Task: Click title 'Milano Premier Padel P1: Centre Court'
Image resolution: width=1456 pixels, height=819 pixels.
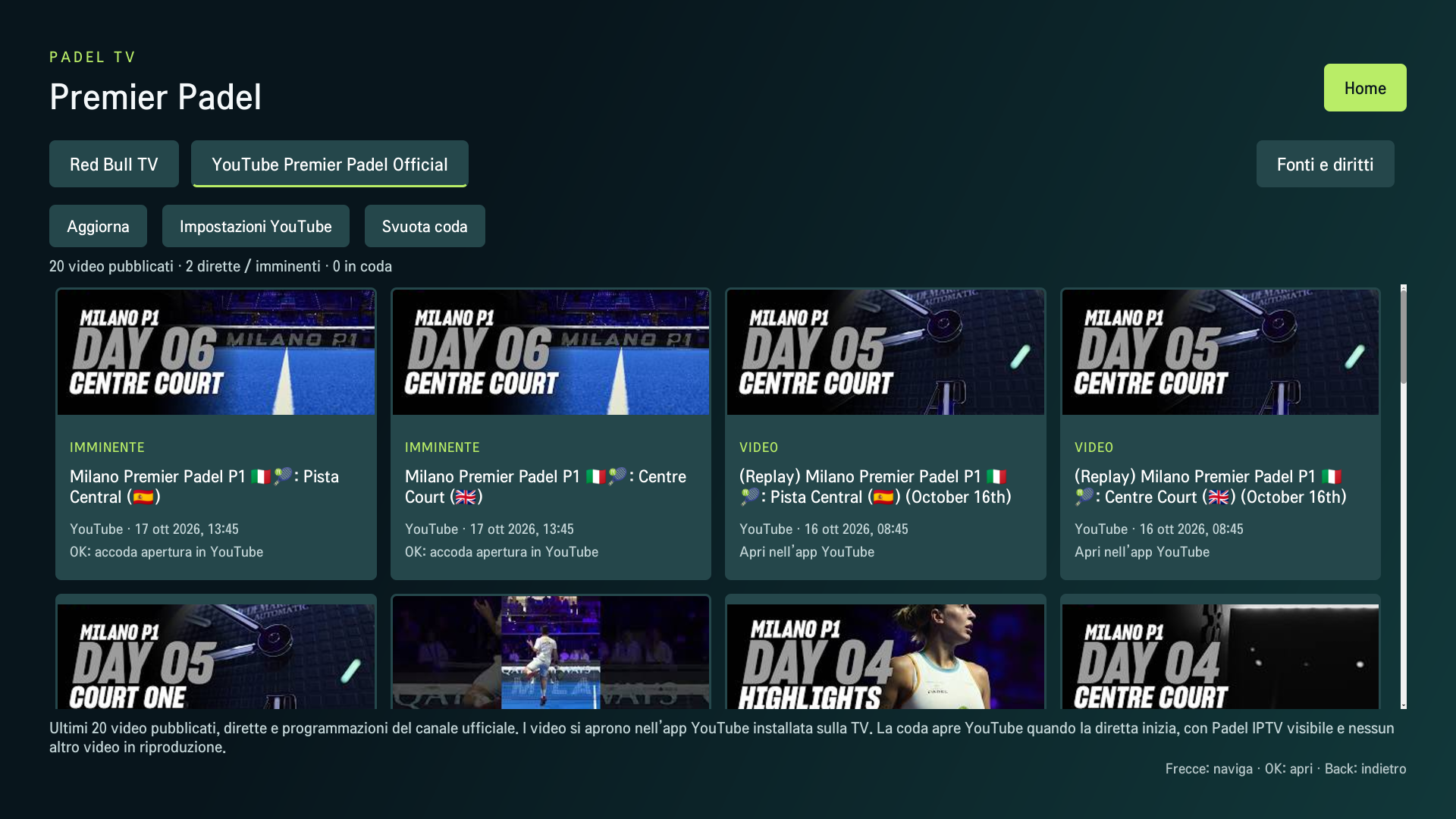Action: coord(545,486)
